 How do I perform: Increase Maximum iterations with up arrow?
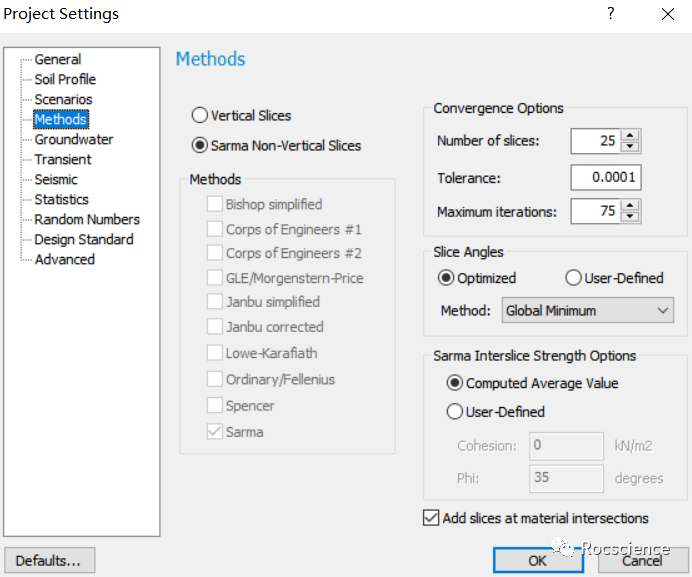[x=630, y=206]
